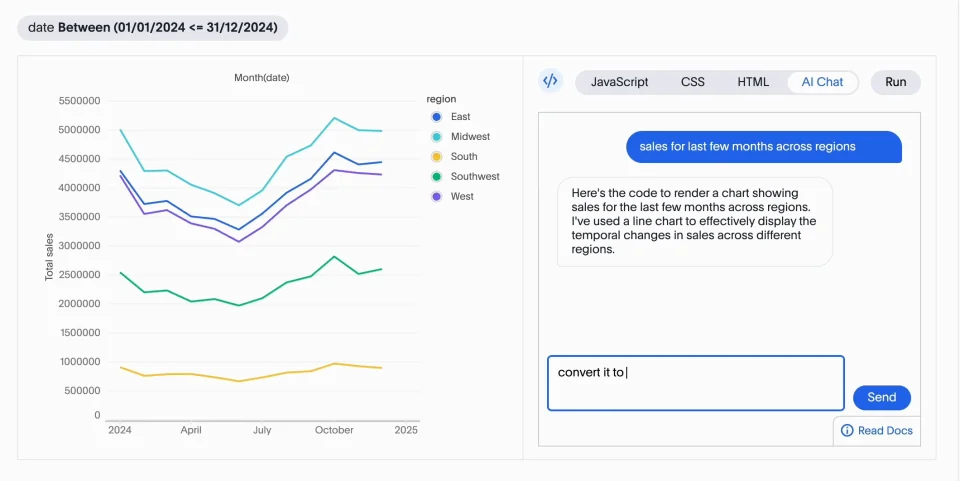Click the date Between filter chip
960x481 pixels.
coord(153,27)
